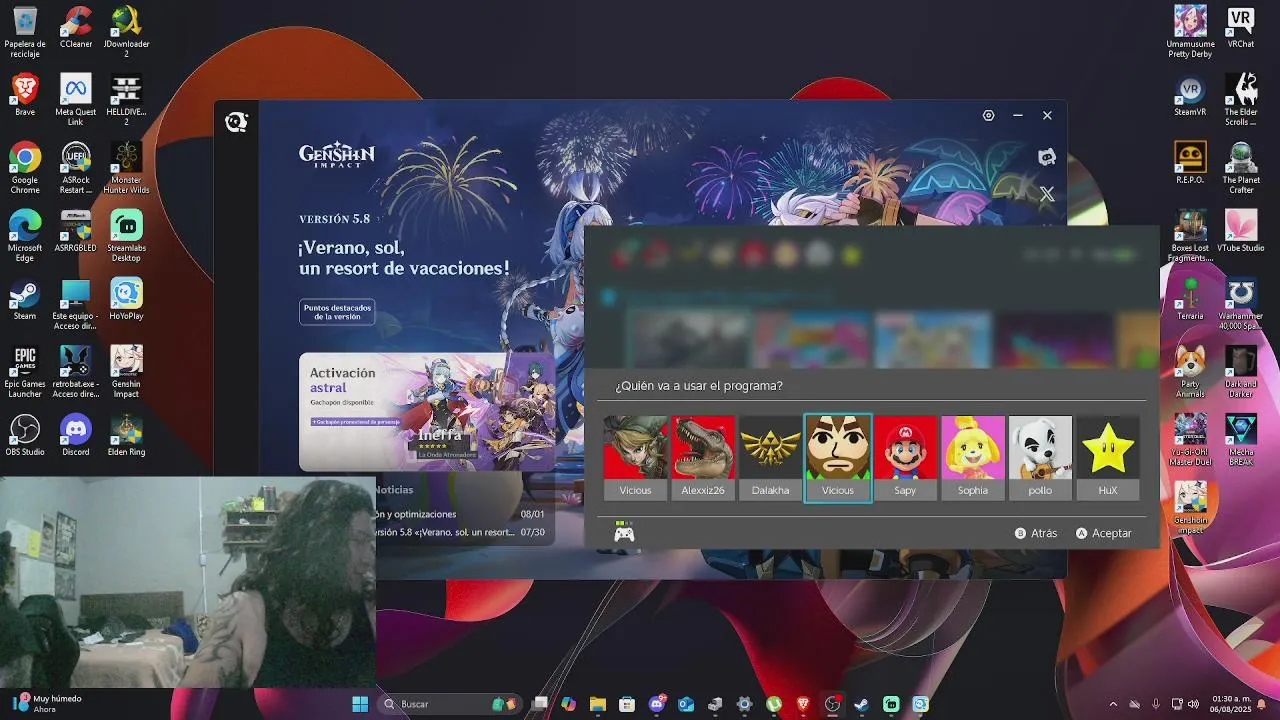Choose the Sophia Isabelle profile
Screen dimensions: 1280x720
tap(972, 458)
